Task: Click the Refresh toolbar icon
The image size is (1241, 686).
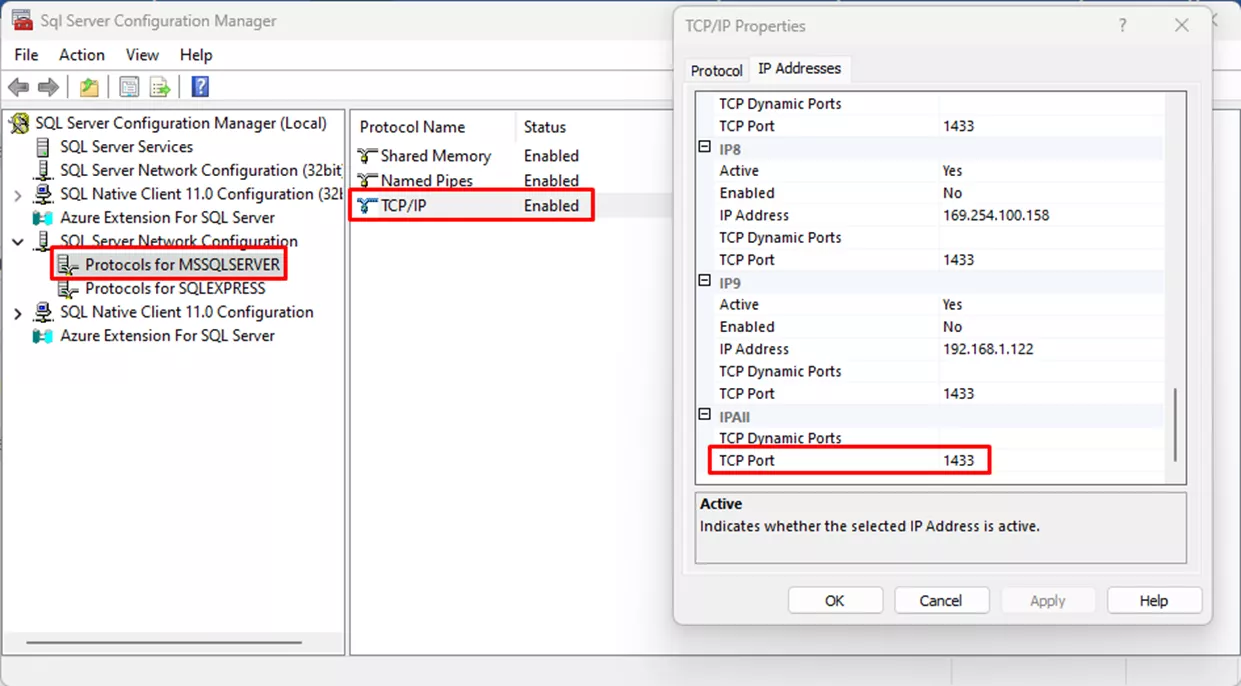Action: click(129, 87)
